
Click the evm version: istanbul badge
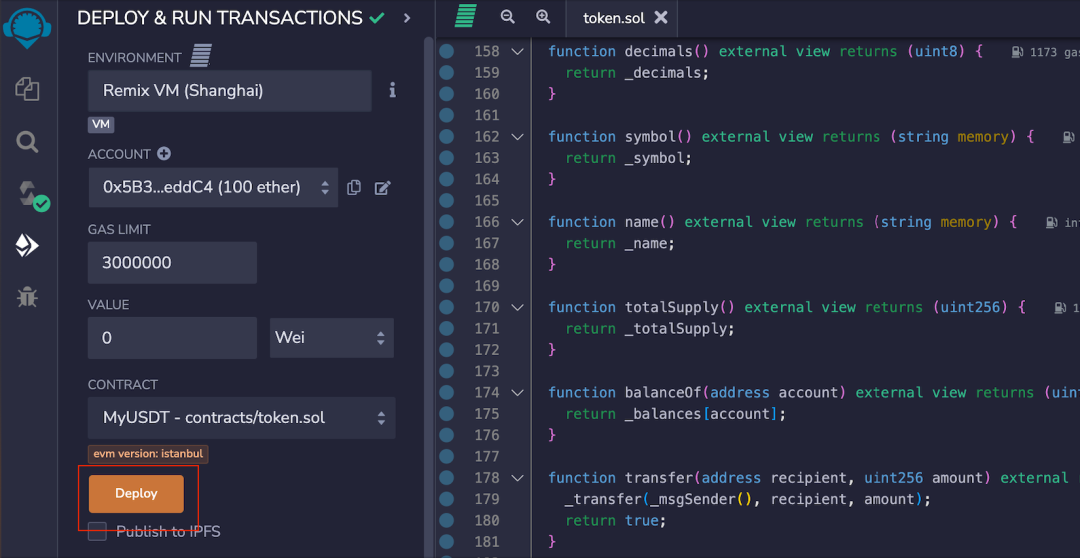pyautogui.click(x=148, y=454)
